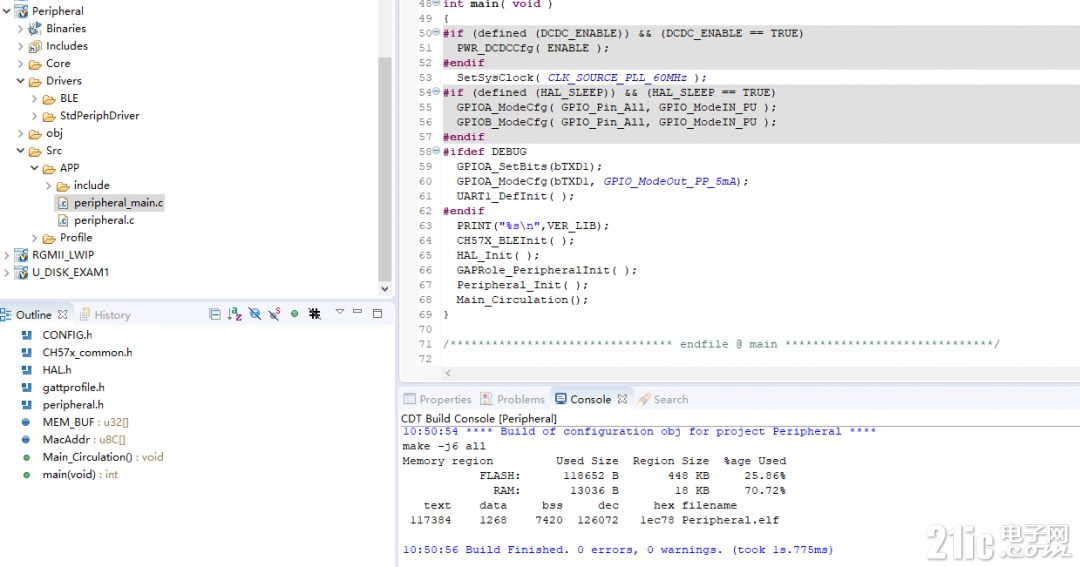This screenshot has width=1080, height=567.
Task: Expand the BLE folder
Action: 34,99
